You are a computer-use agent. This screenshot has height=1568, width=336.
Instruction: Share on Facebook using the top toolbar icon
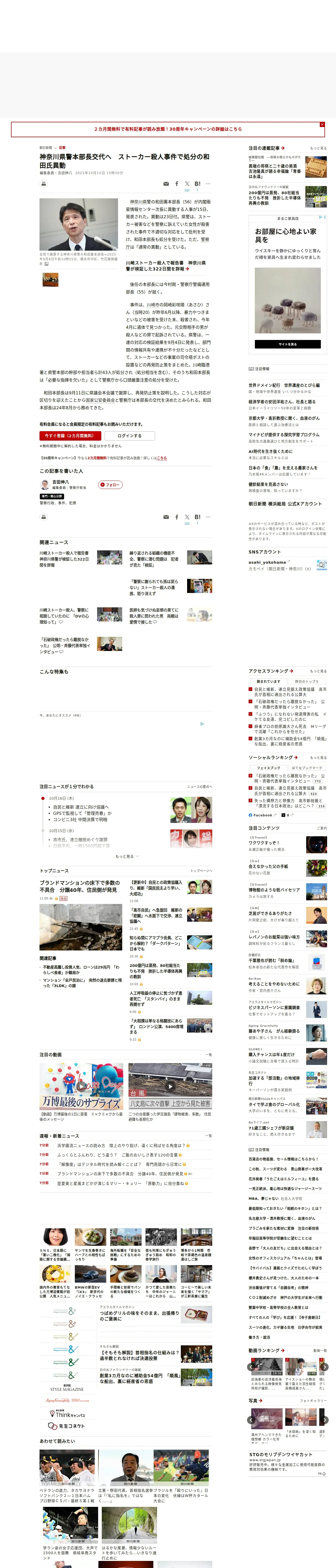click(x=177, y=183)
